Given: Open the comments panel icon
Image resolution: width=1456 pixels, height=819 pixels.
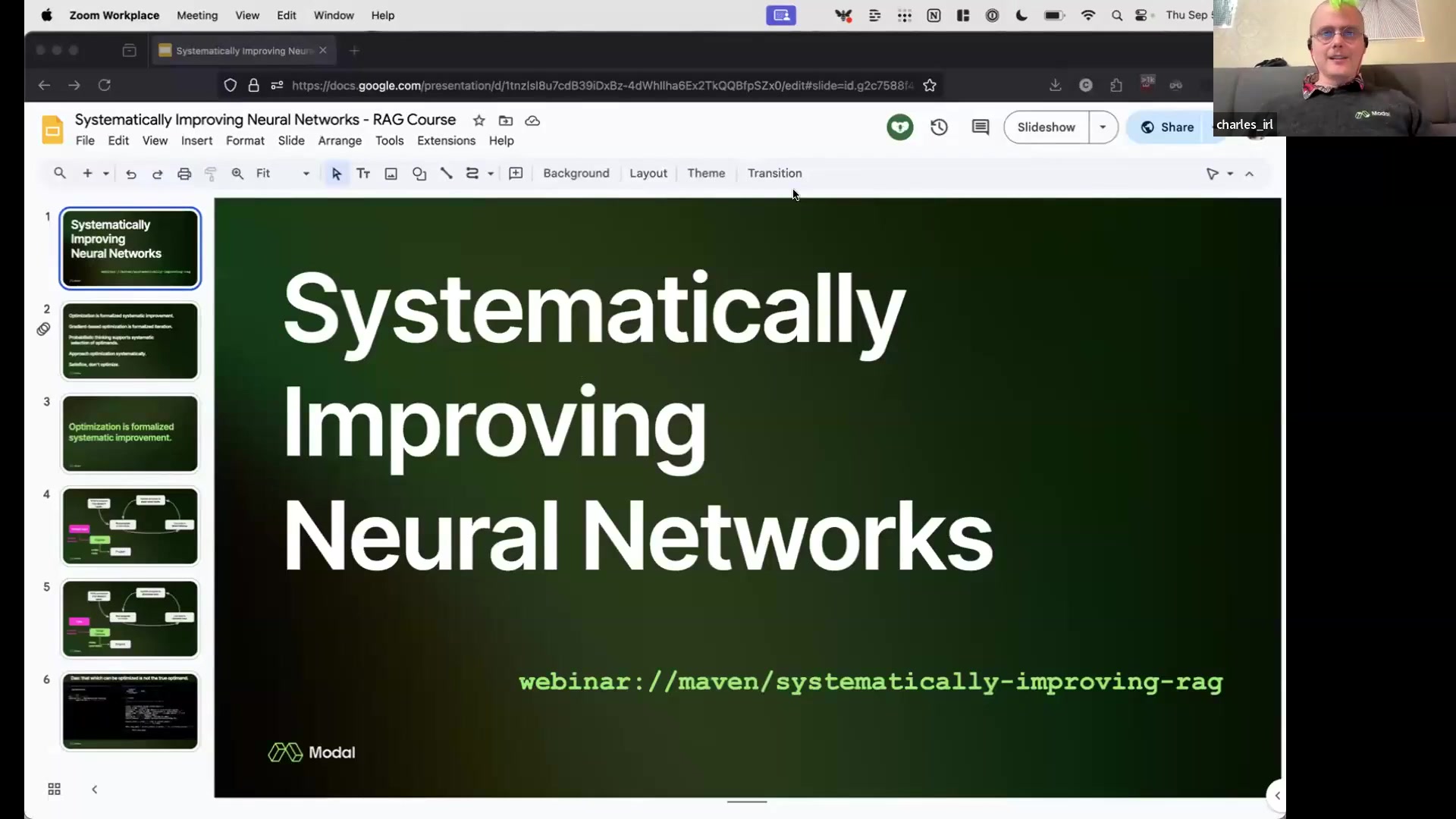Looking at the screenshot, I should pos(980,127).
